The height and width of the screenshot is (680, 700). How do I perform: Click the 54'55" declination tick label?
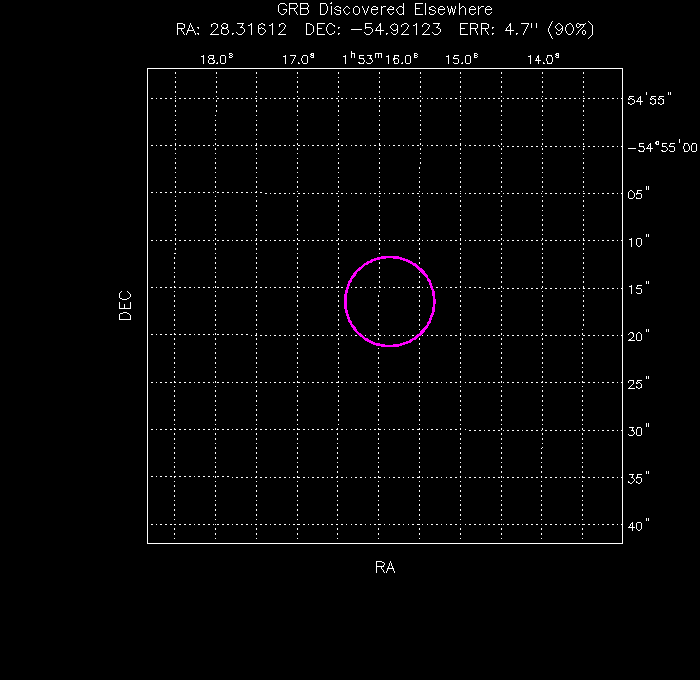(649, 100)
